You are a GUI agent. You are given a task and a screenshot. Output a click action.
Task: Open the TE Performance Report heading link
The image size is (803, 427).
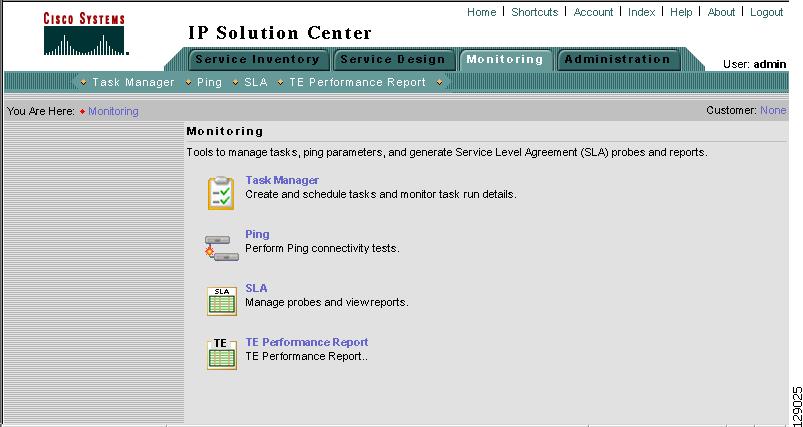click(x=307, y=342)
